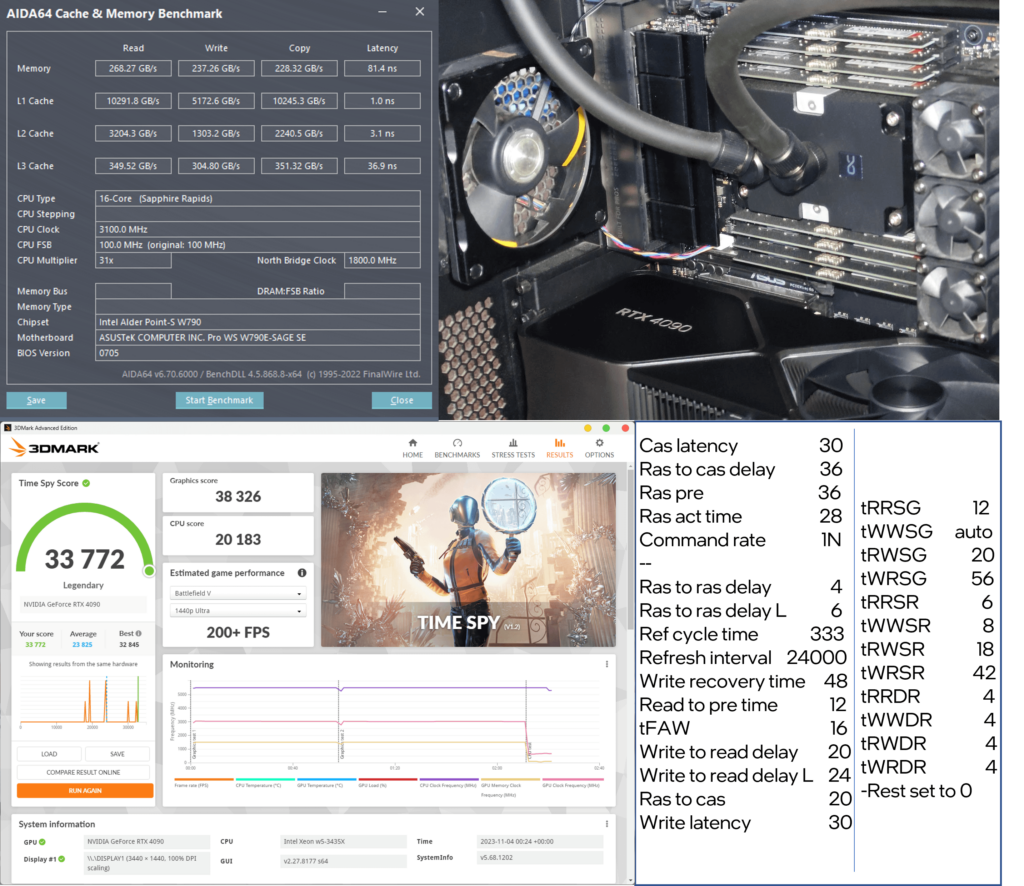Click the Chipset Intel Alder Point-S W790 field
Image resolution: width=1024 pixels, height=886 pixels.
click(257, 322)
